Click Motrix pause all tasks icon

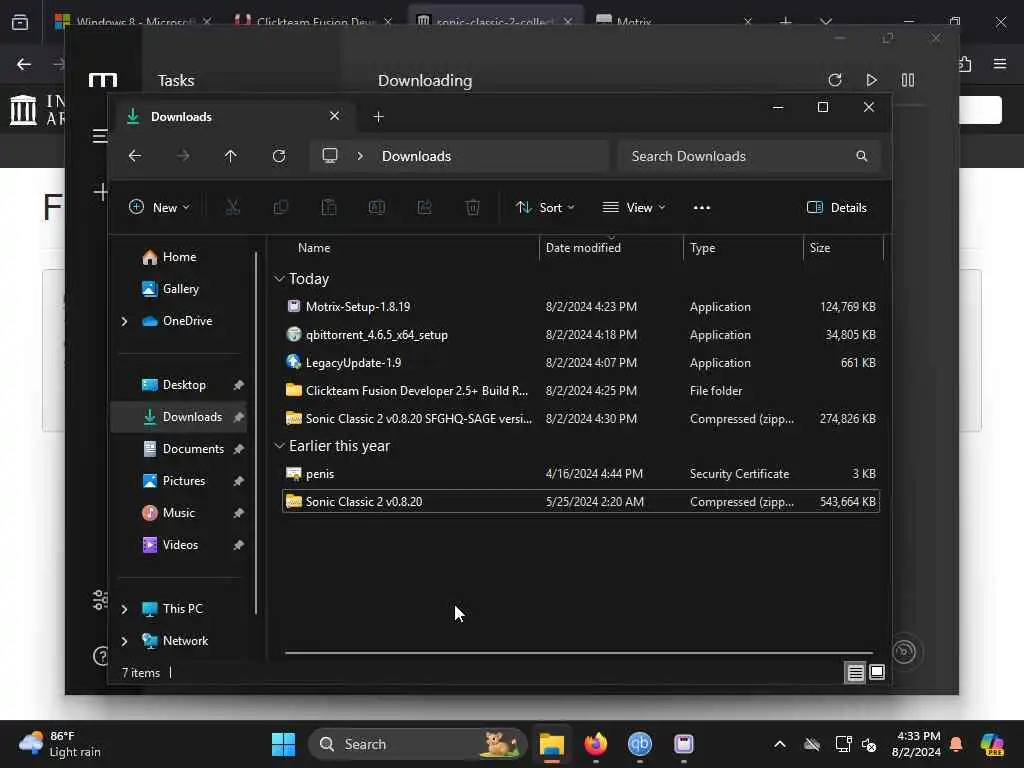[x=908, y=80]
